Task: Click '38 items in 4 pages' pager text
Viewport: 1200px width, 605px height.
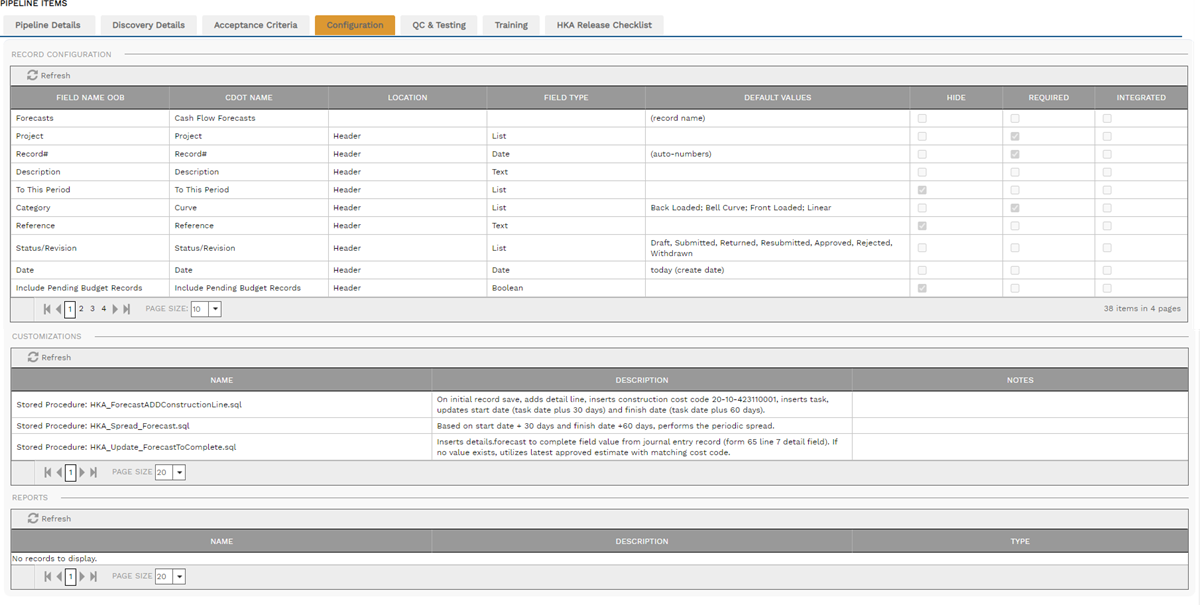Action: [x=1142, y=309]
